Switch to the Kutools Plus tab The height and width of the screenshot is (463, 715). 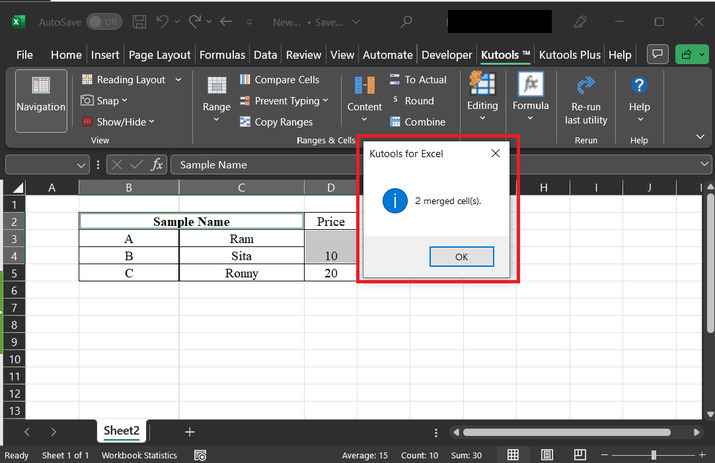point(571,55)
